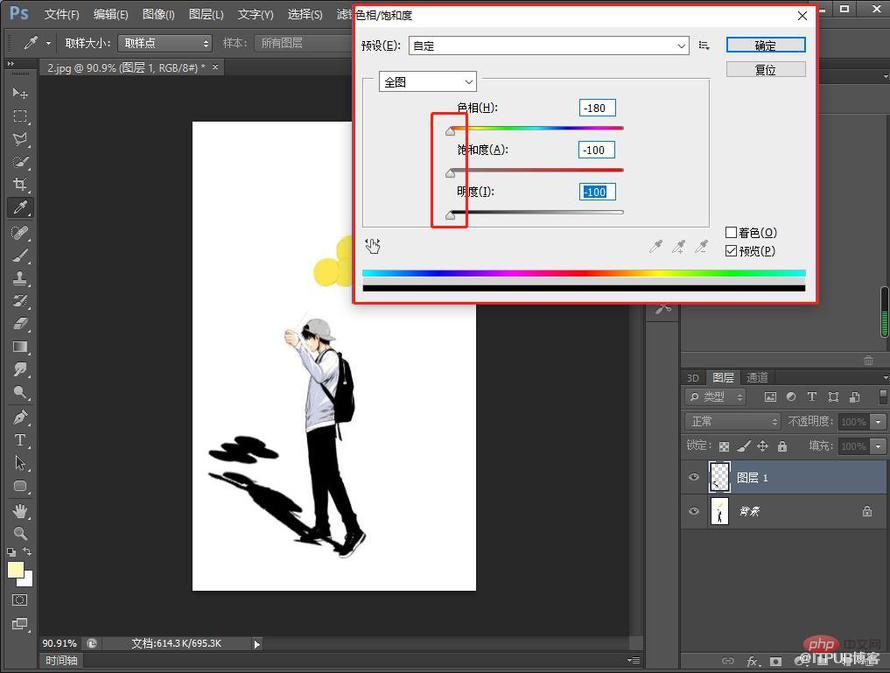Select the Clone Stamp tool
Screen dimensions: 890x673
20,278
